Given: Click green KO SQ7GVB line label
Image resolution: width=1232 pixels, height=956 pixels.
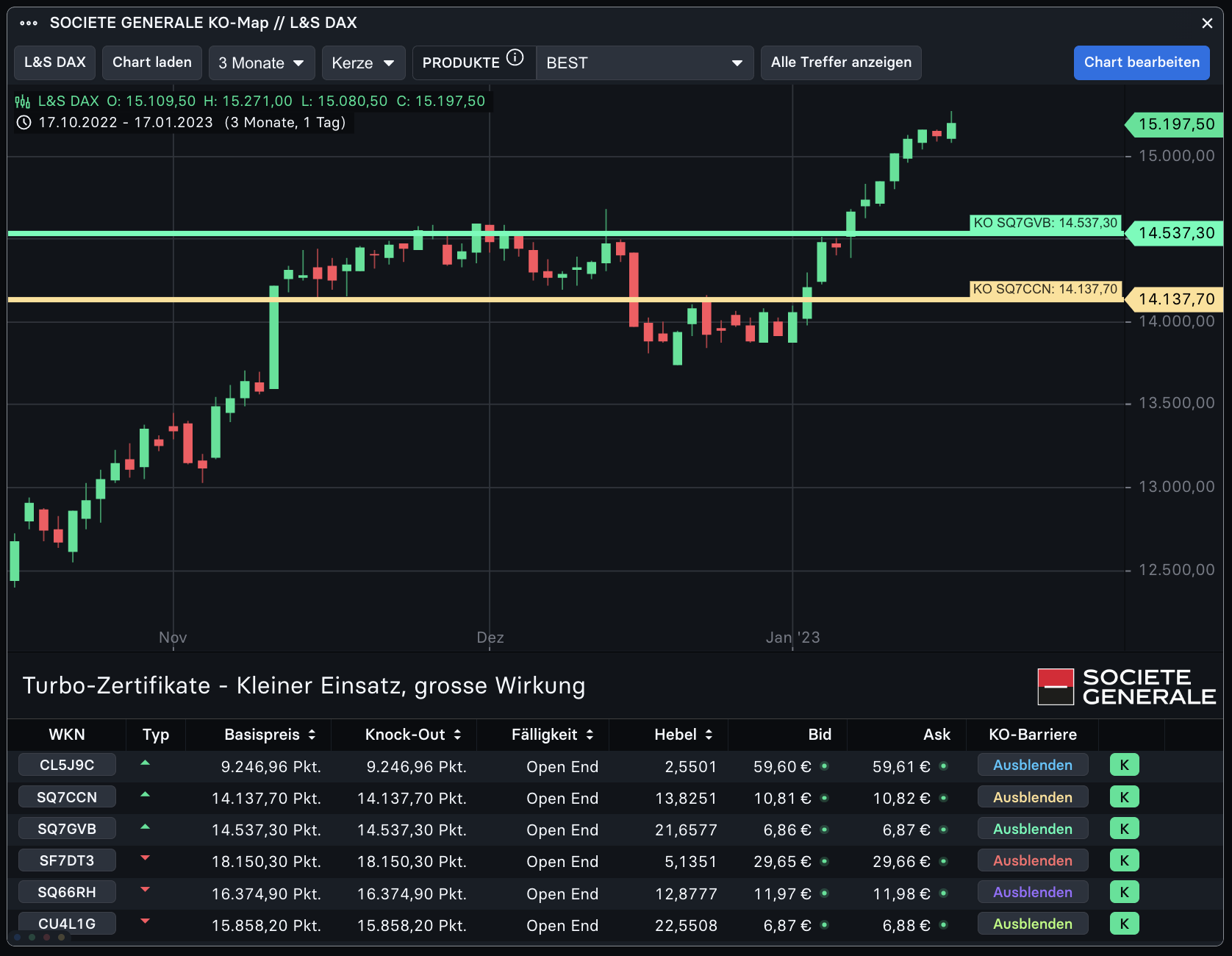Looking at the screenshot, I should pos(1045,223).
